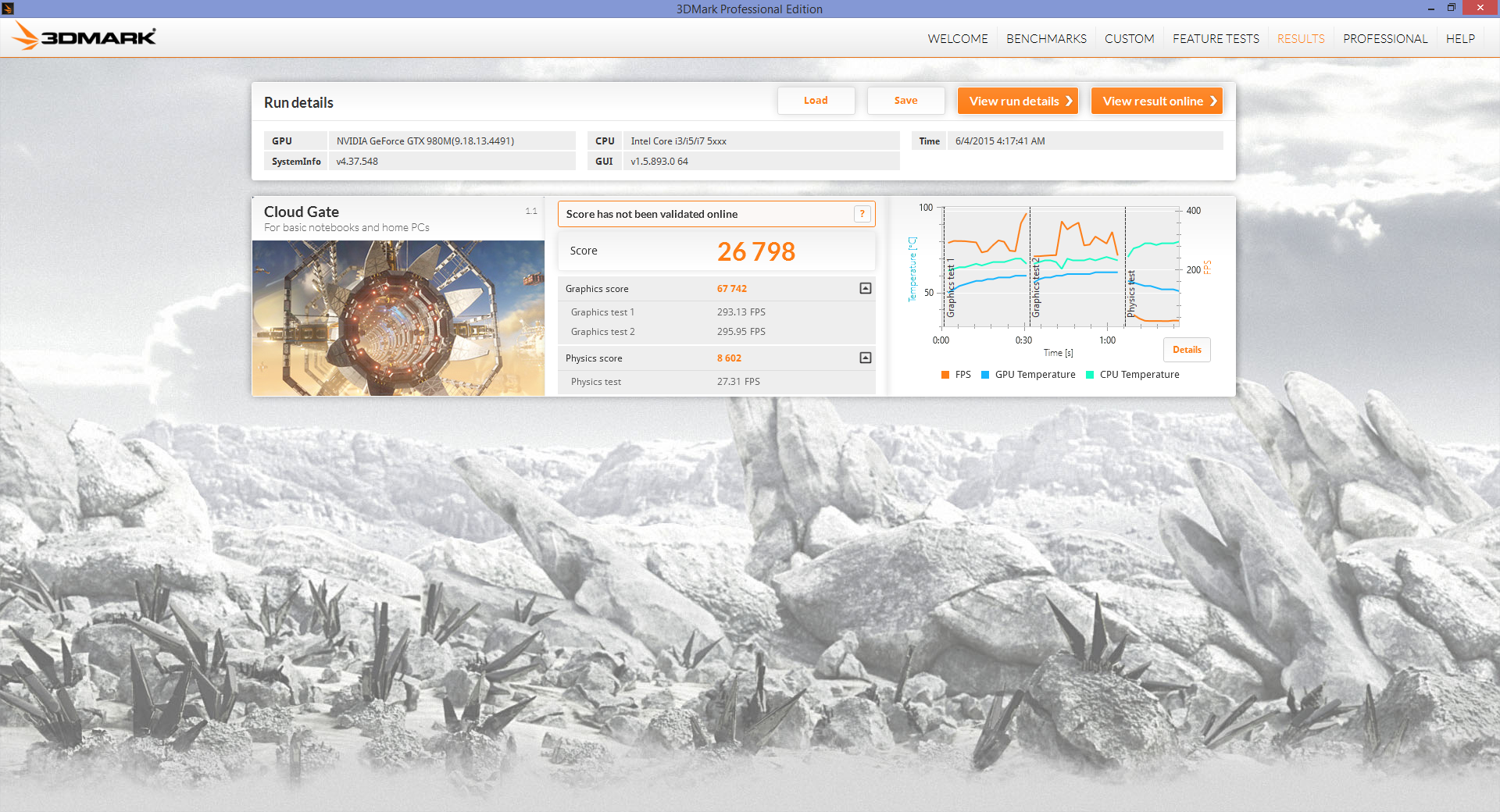Click the 3DMark title bar app icon
Screen dimensions: 1500x812
tap(8, 9)
